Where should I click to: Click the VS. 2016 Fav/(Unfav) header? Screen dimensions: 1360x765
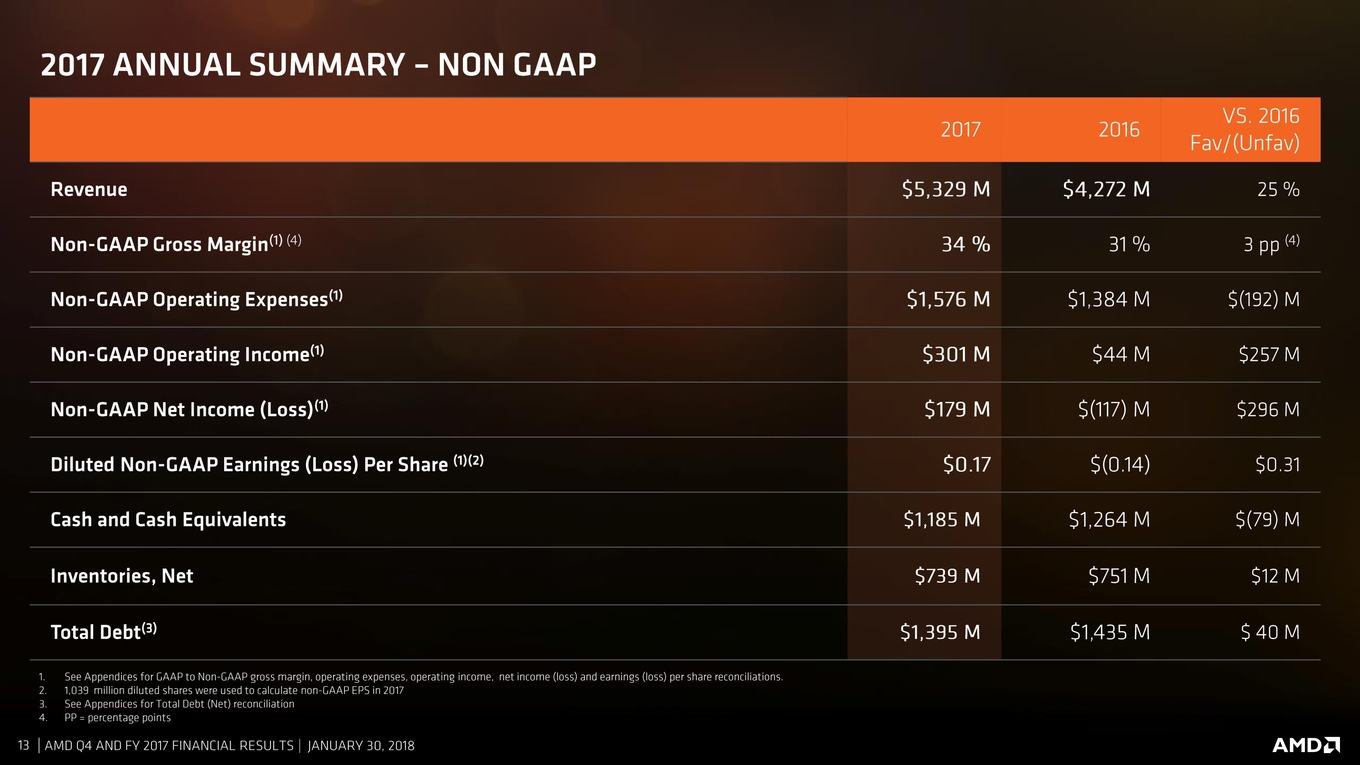1245,130
